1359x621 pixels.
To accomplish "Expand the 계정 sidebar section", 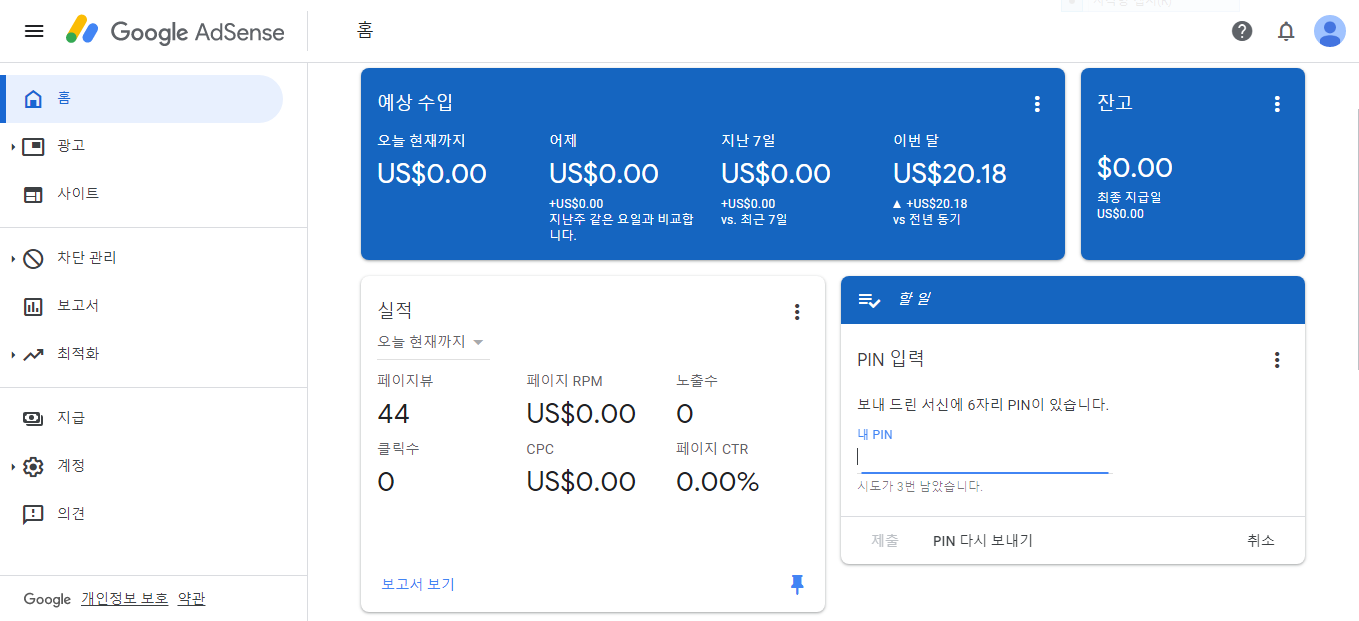I will pos(13,467).
